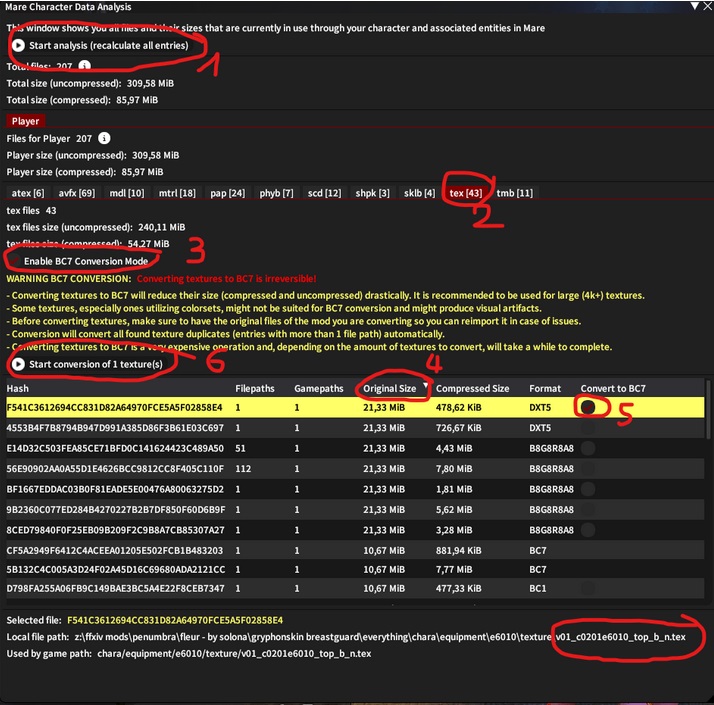
Task: Switch to the avfx [69] tab
Action: (x=76, y=193)
